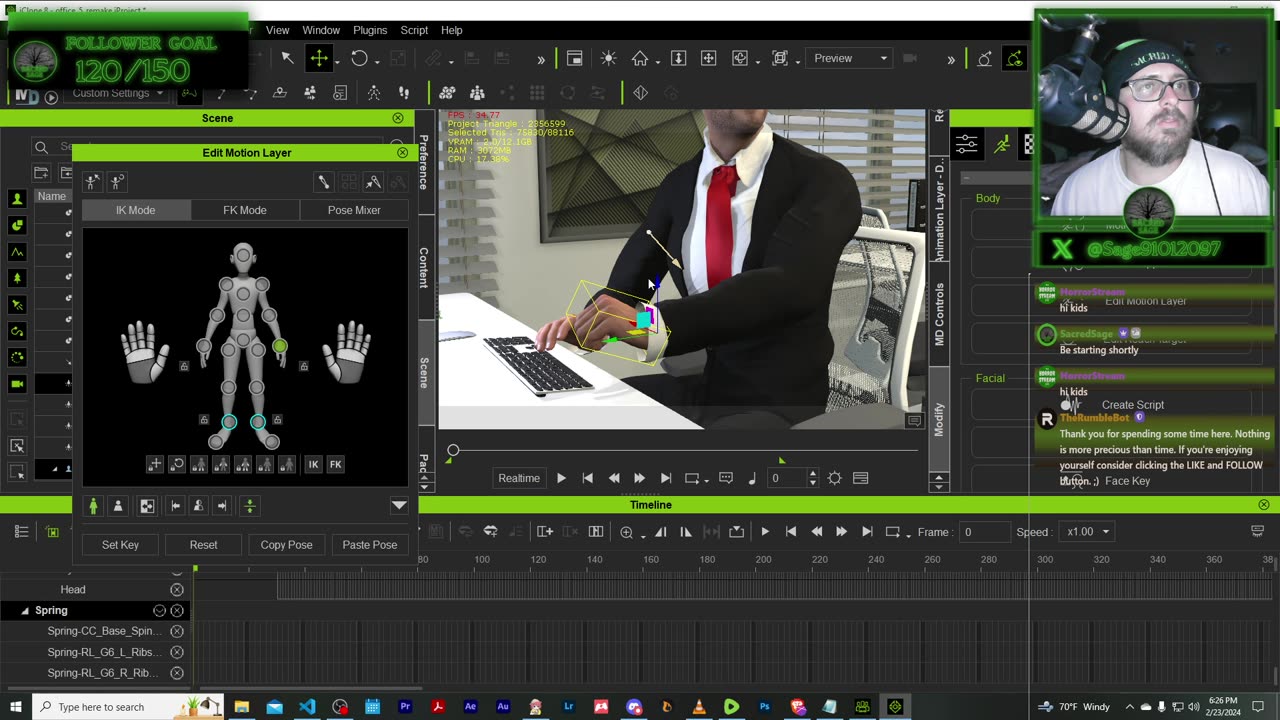Click the Set Key button
1280x720 pixels.
[x=120, y=545]
